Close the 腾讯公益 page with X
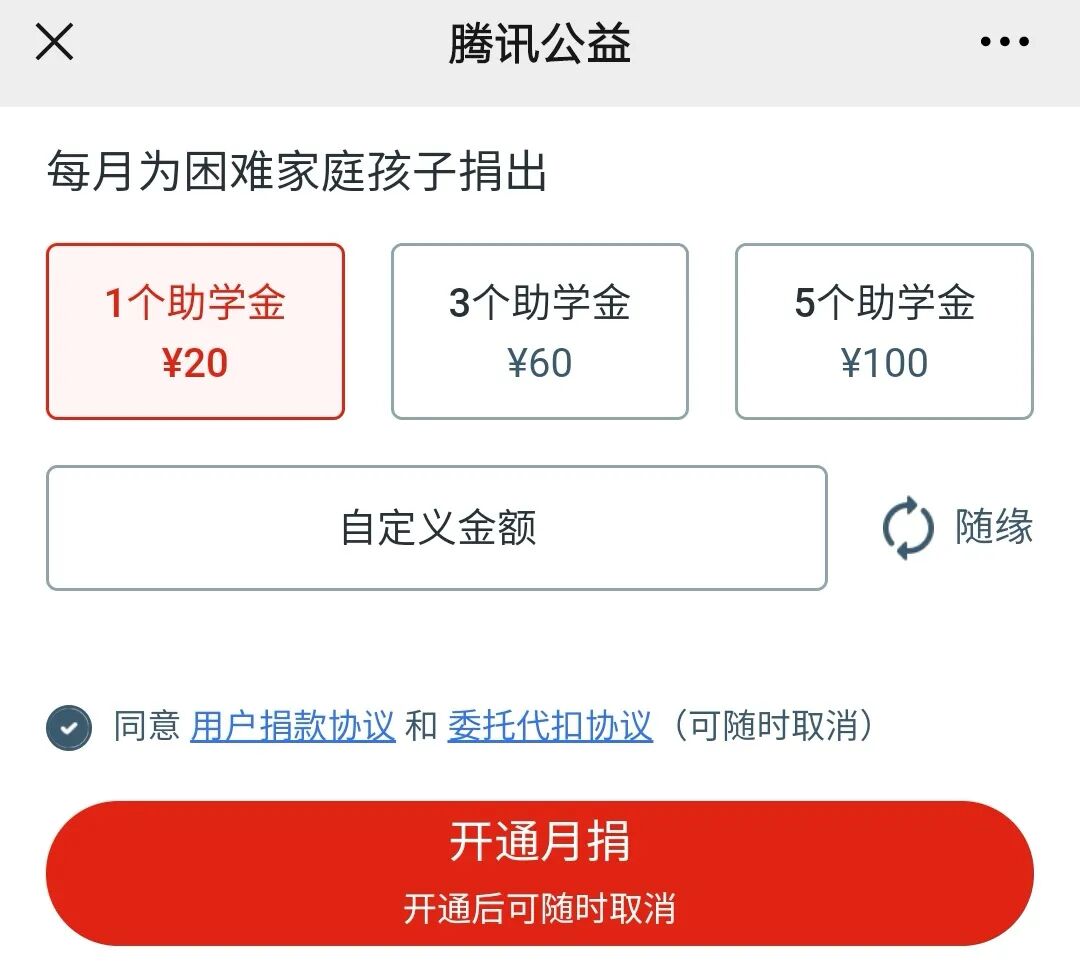1080x975 pixels. point(54,42)
